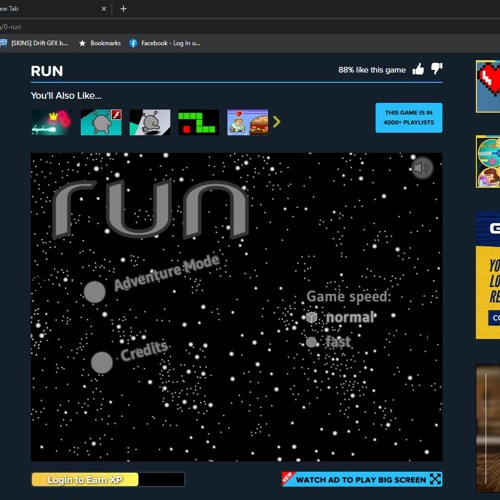Open a new browser tab
Screen dimensions: 500x500
point(123,9)
